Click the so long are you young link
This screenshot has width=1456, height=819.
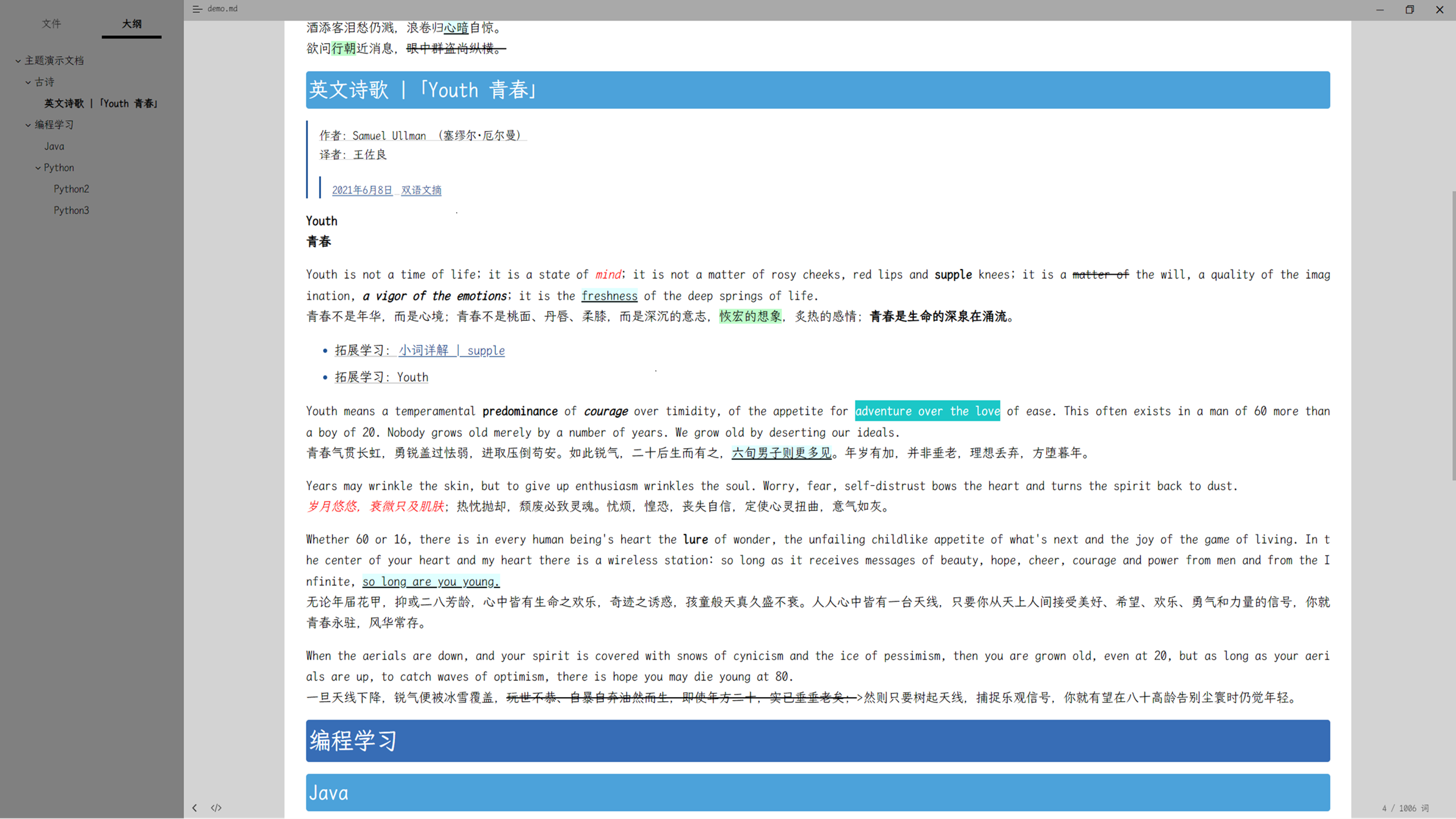point(431,581)
